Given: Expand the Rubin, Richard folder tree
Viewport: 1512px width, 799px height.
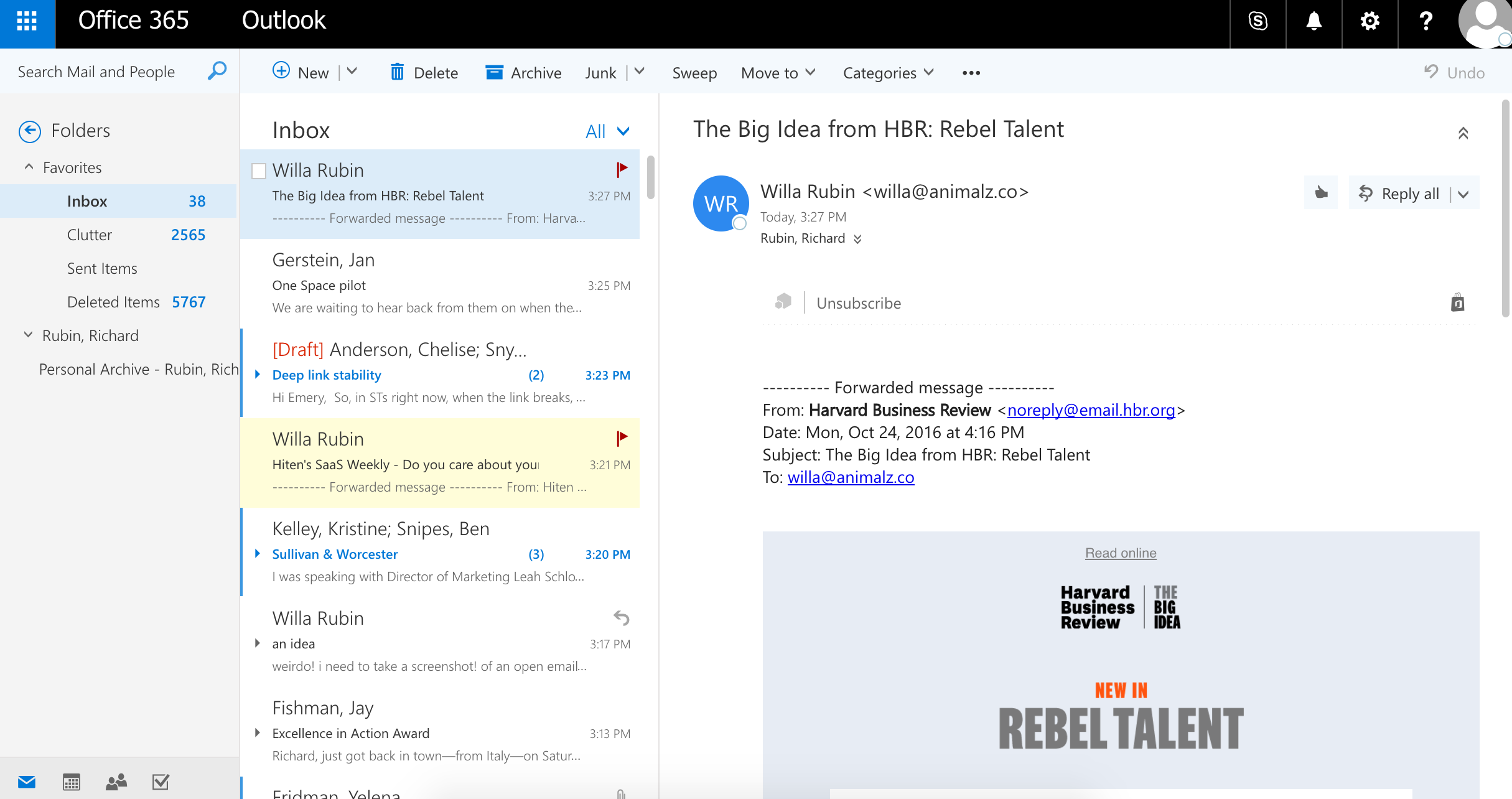Looking at the screenshot, I should (28, 335).
